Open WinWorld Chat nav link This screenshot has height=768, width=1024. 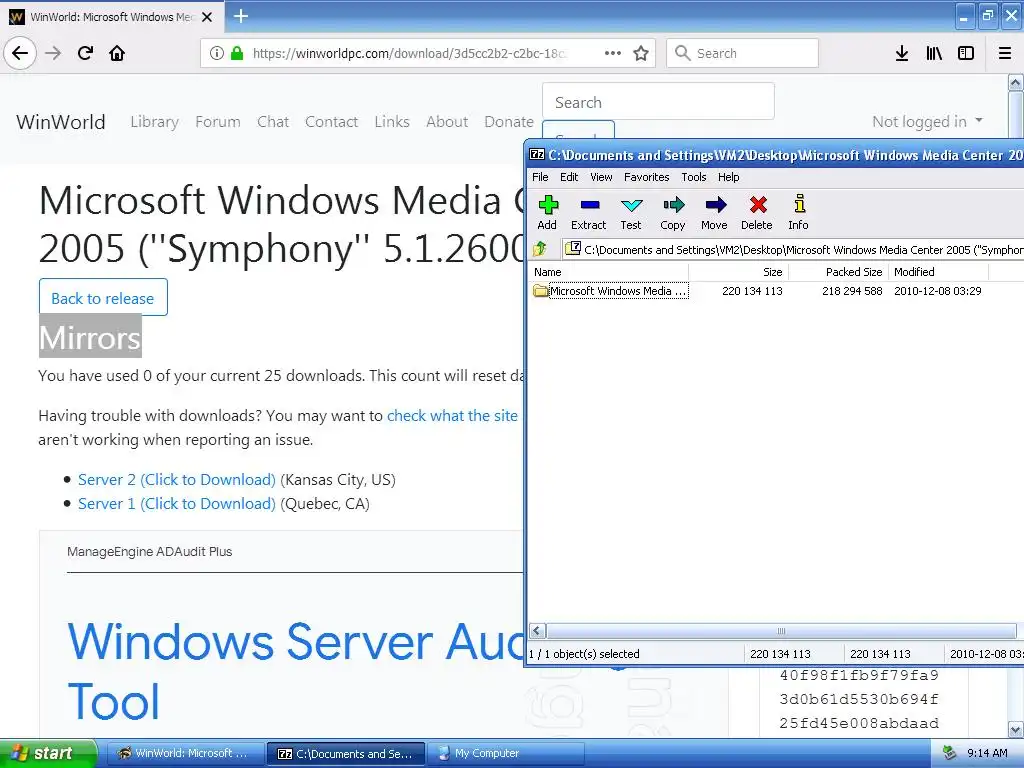273,121
